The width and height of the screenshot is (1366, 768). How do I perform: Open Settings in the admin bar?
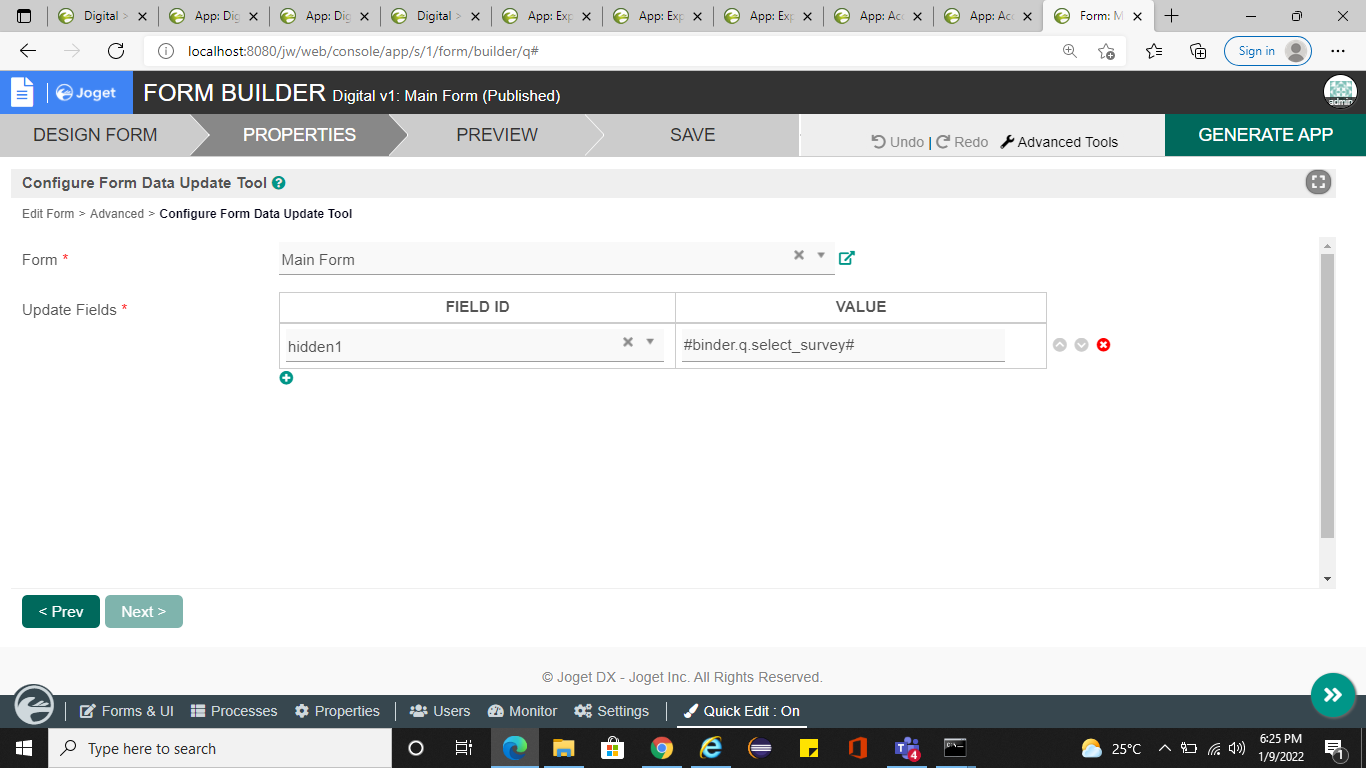click(612, 711)
